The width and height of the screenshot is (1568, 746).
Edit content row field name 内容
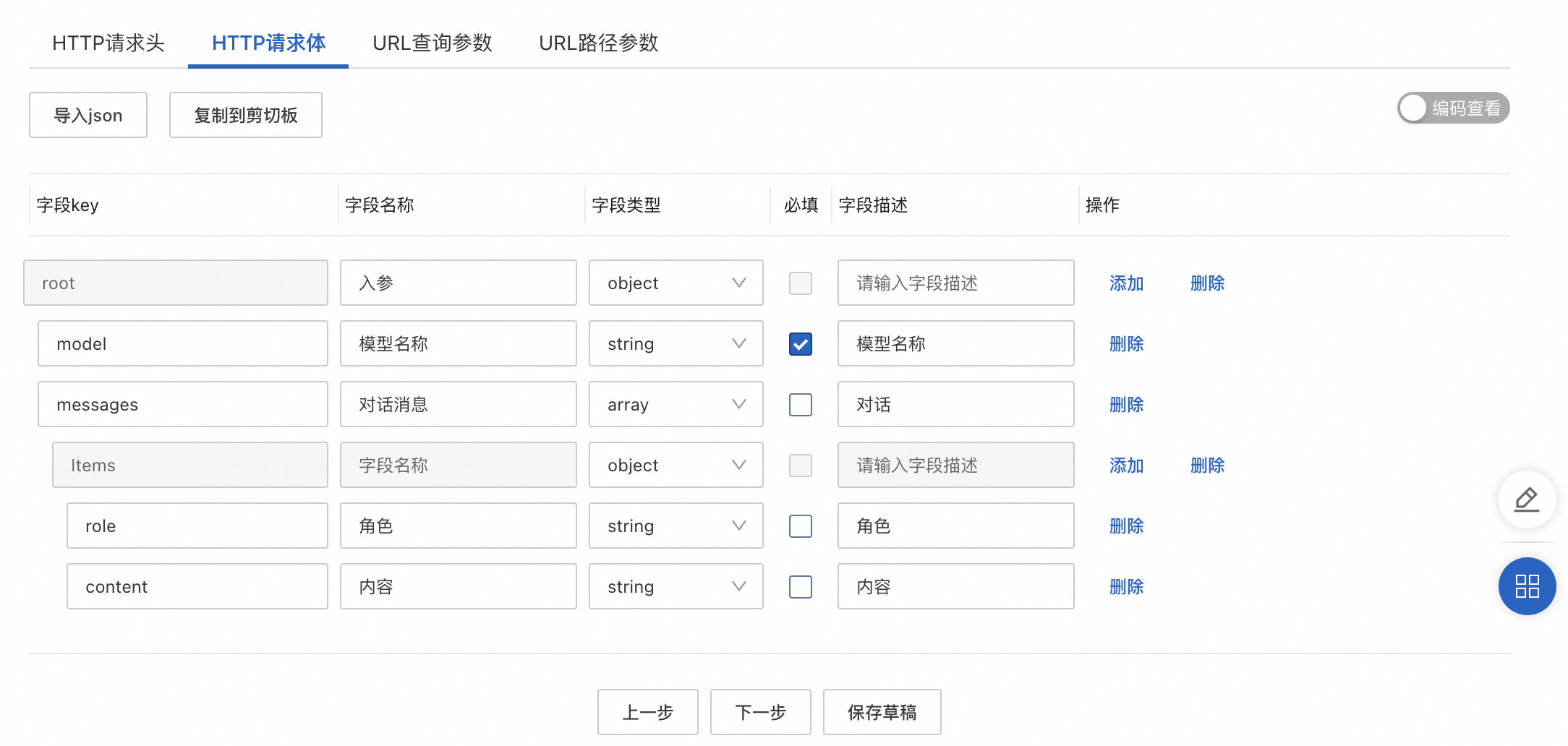coord(459,586)
